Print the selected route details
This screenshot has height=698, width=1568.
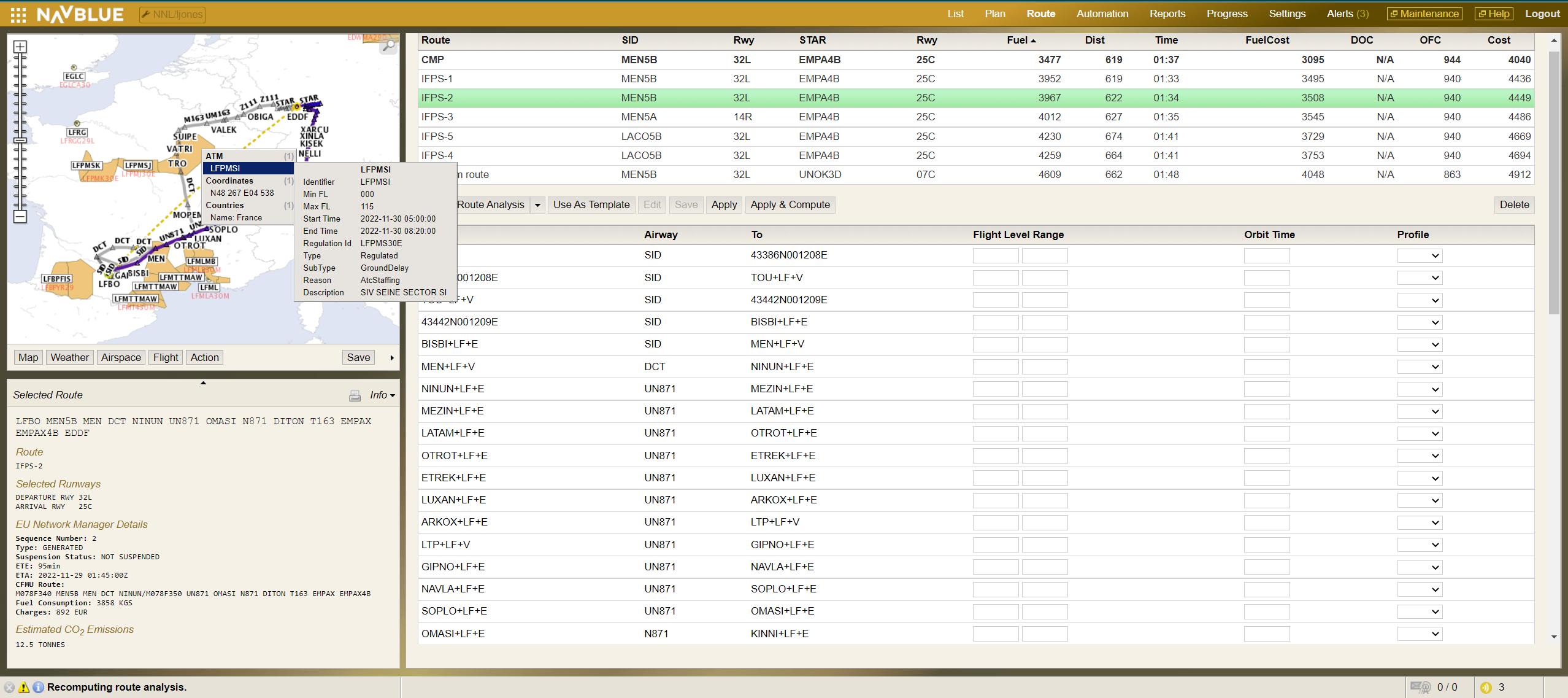(x=355, y=395)
